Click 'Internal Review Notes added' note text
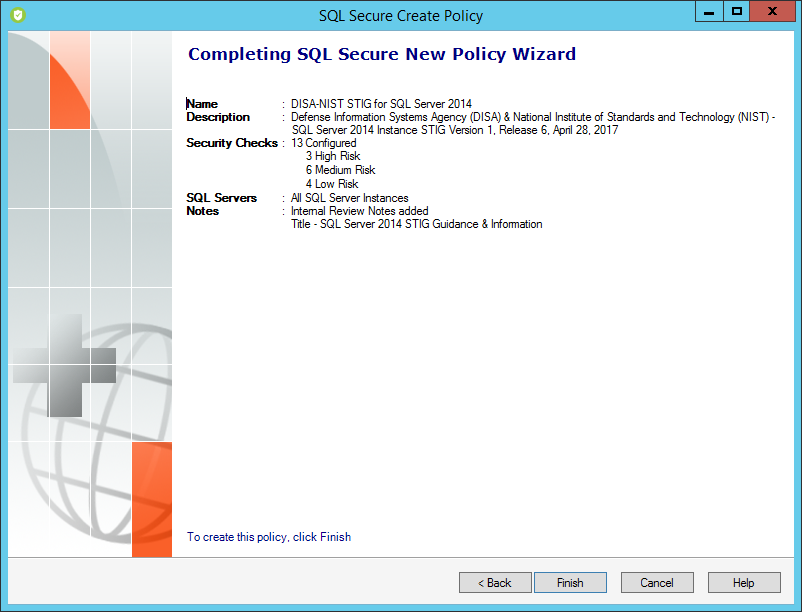802x612 pixels. (360, 211)
